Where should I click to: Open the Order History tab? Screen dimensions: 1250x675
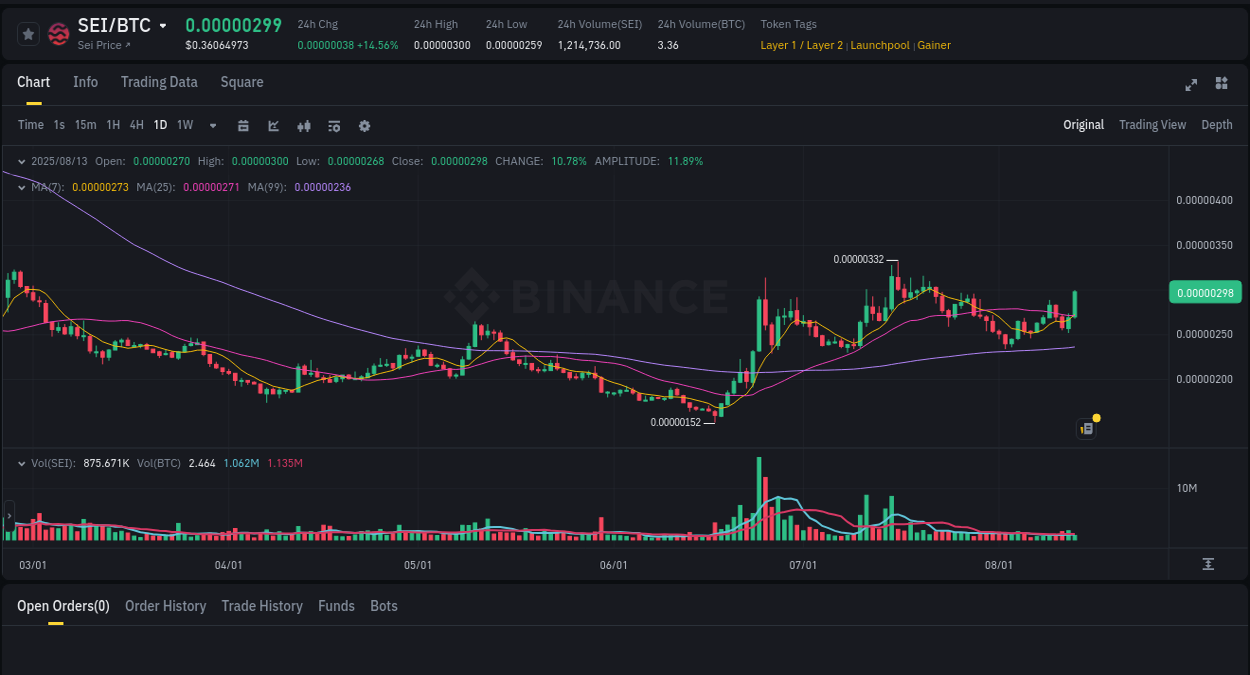tap(165, 606)
